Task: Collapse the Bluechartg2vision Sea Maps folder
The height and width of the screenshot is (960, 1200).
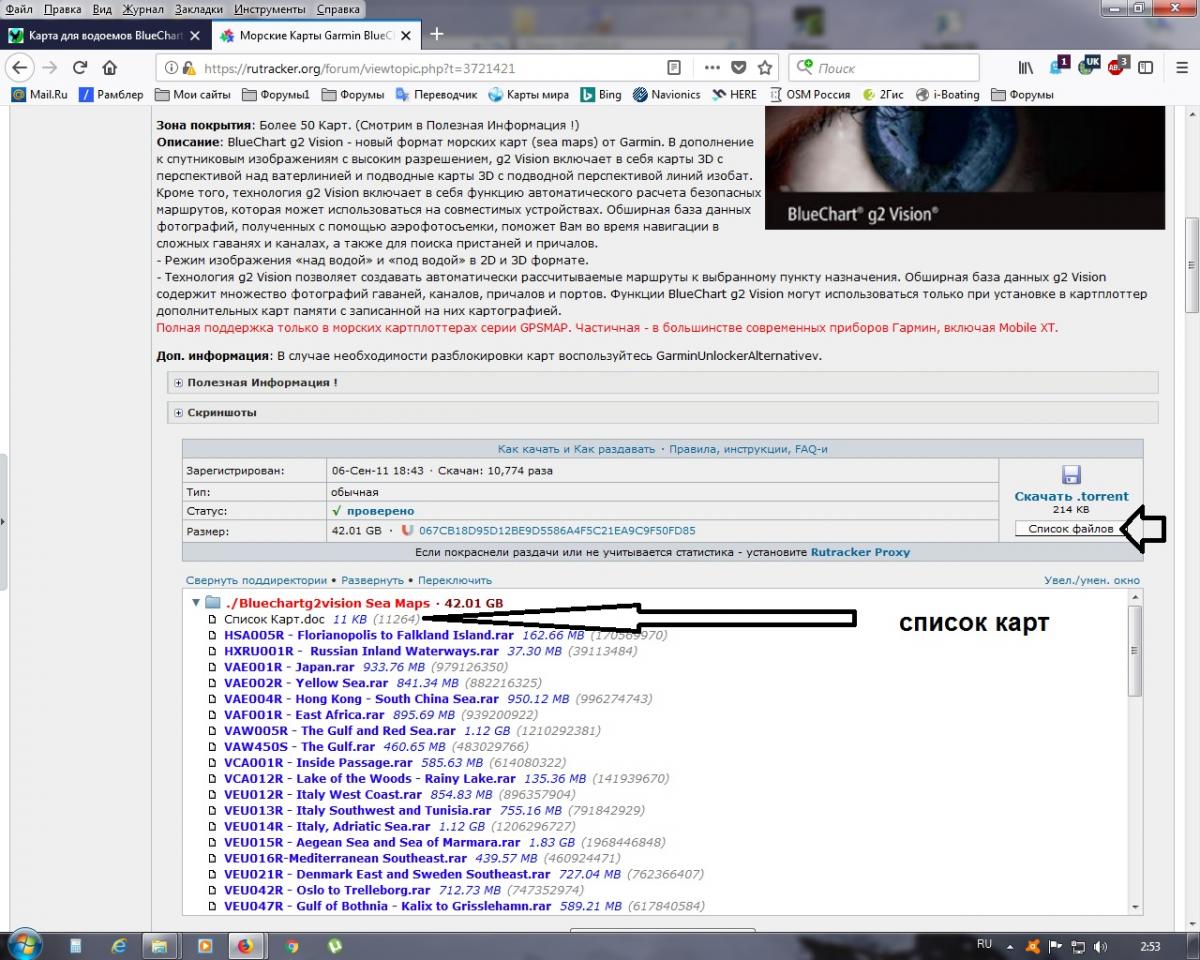Action: (195, 603)
